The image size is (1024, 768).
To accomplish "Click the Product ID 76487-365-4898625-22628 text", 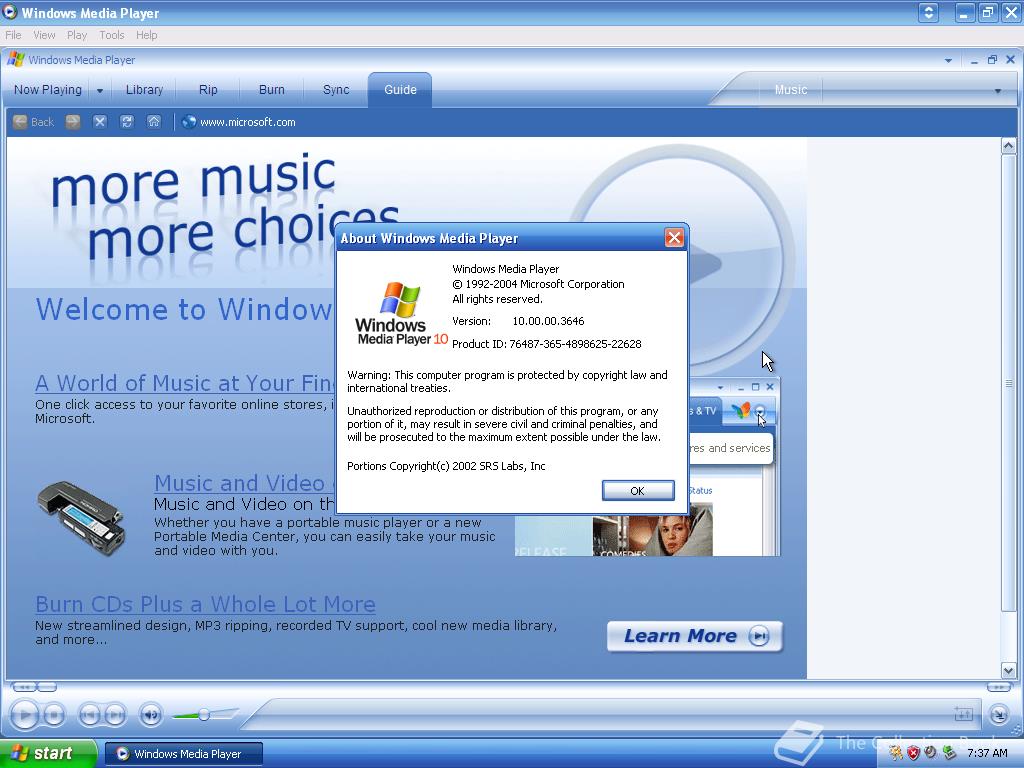I will (x=547, y=344).
